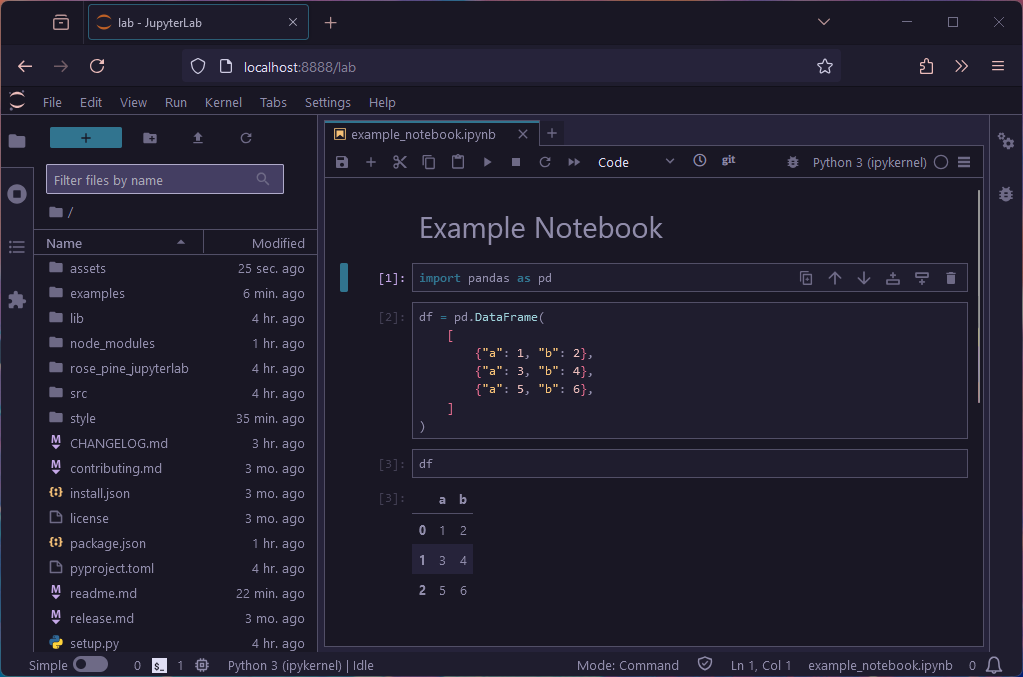Open the Kernel menu
This screenshot has height=677, width=1023.
point(223,102)
